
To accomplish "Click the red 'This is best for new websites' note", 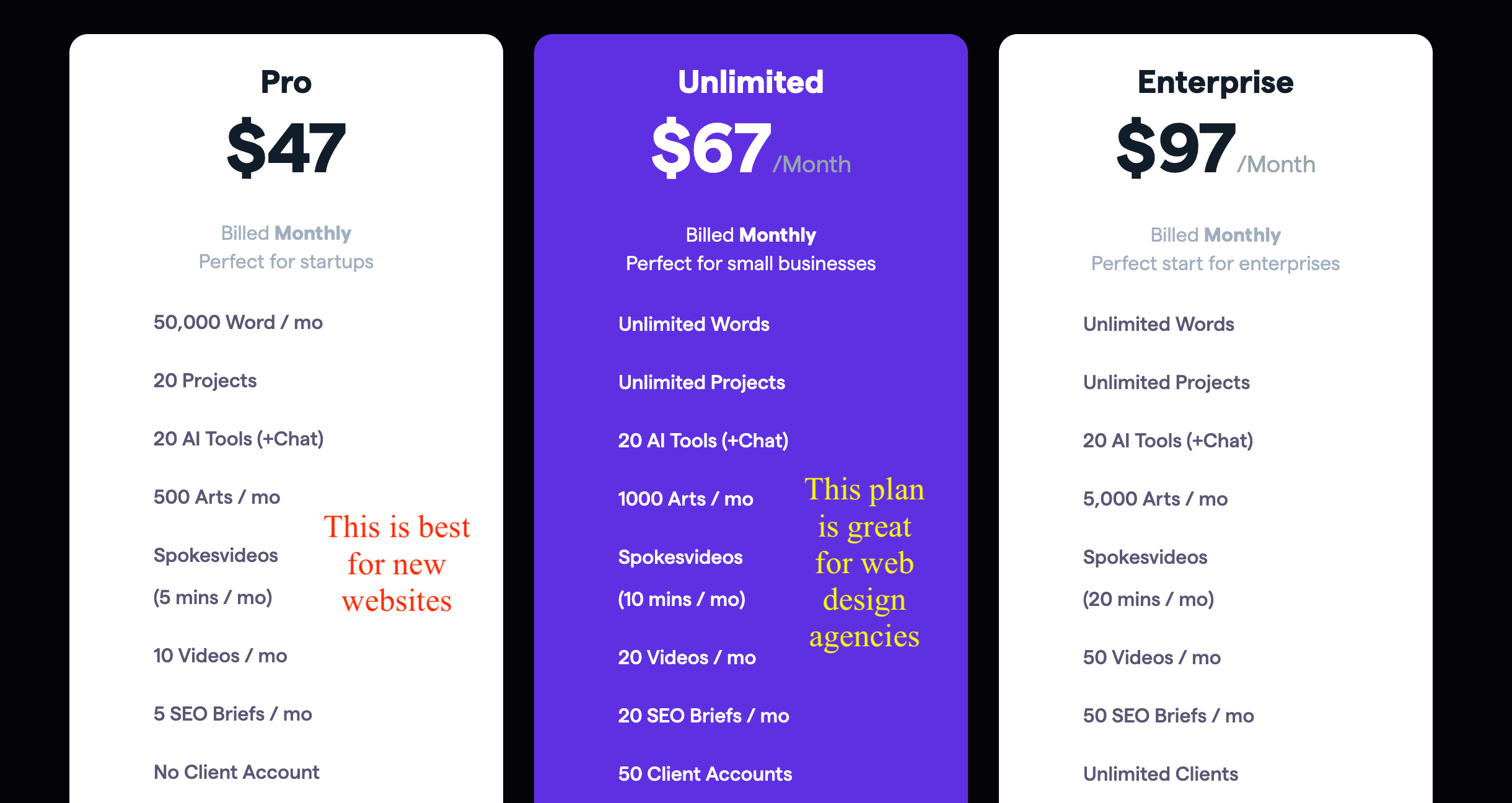I will [x=397, y=563].
